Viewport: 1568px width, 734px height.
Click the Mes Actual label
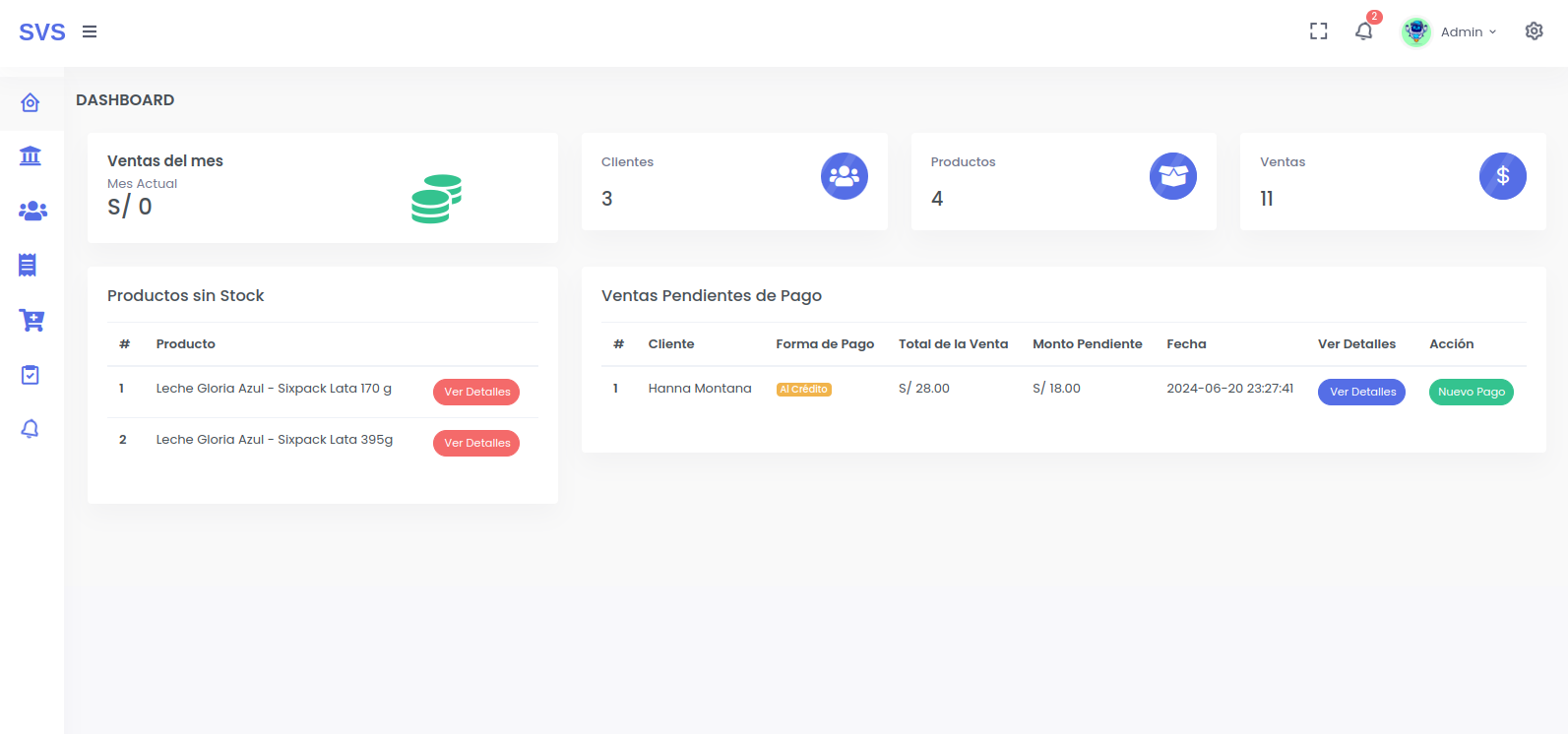tap(143, 184)
